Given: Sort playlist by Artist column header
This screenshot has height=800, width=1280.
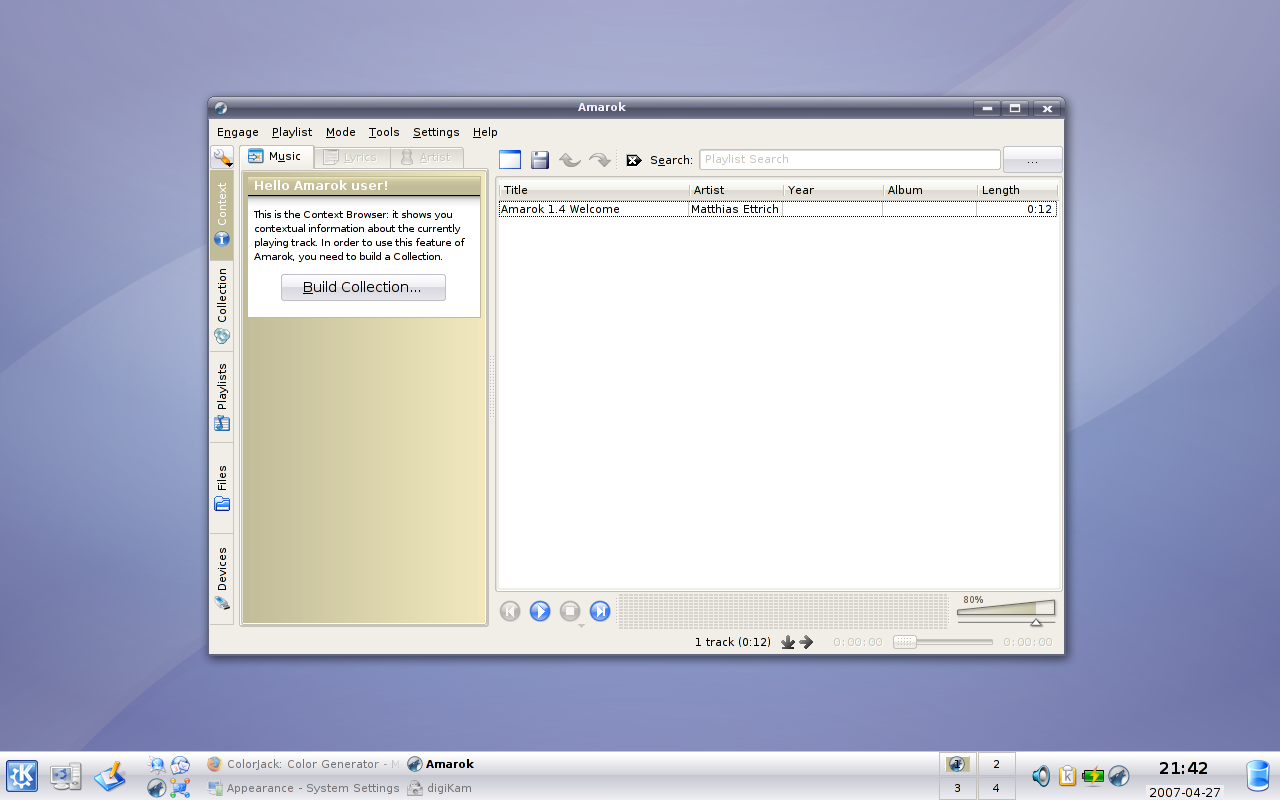Looking at the screenshot, I should [x=736, y=190].
